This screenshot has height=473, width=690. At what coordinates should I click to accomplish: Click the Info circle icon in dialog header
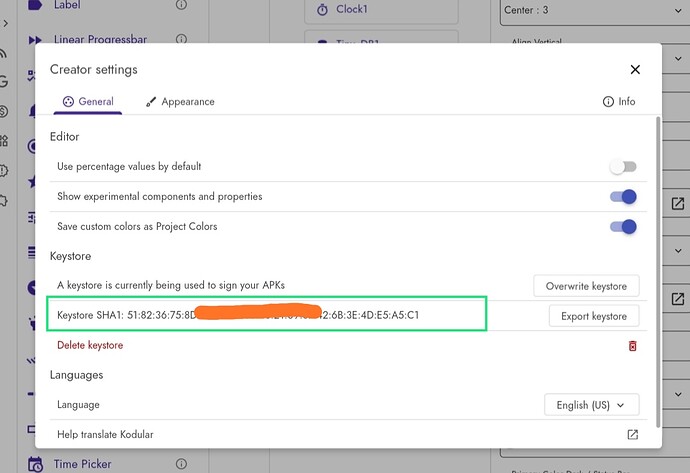click(608, 102)
